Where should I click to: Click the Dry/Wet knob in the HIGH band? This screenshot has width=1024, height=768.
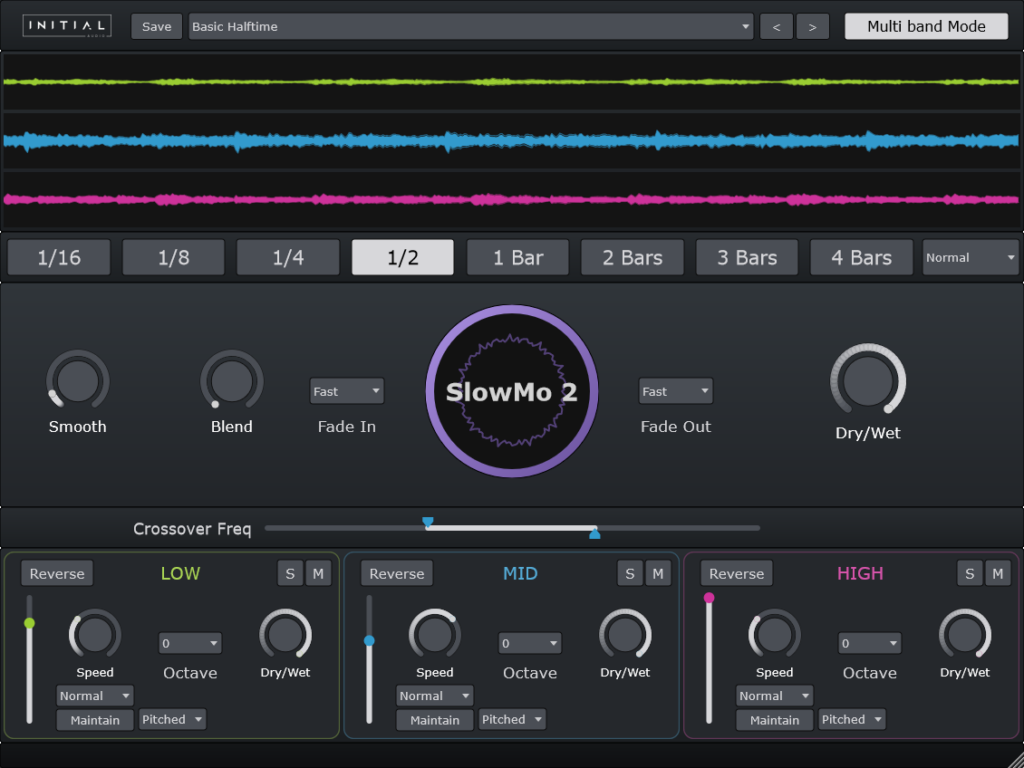click(x=964, y=635)
